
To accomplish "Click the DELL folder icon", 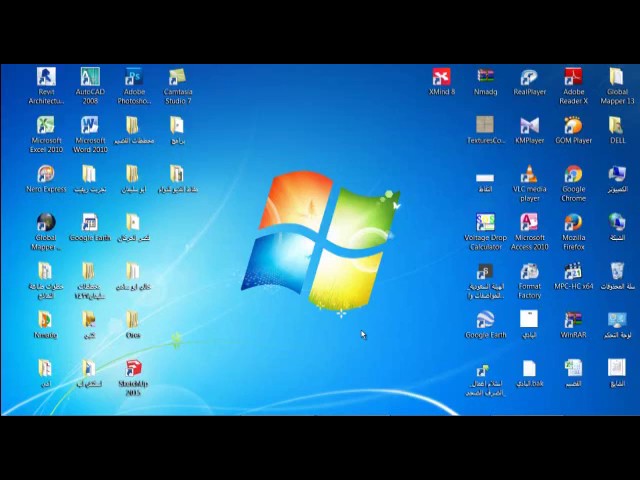I will coord(617,130).
